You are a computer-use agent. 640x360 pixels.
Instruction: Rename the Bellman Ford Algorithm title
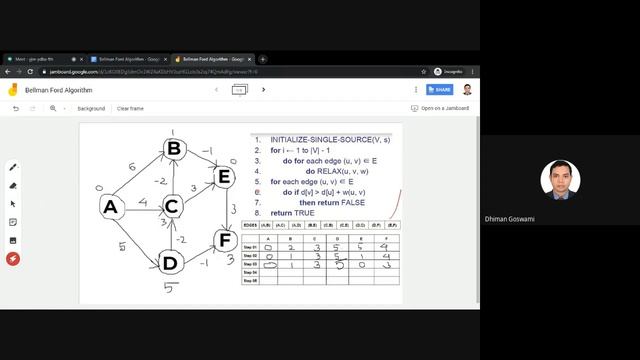(59, 90)
